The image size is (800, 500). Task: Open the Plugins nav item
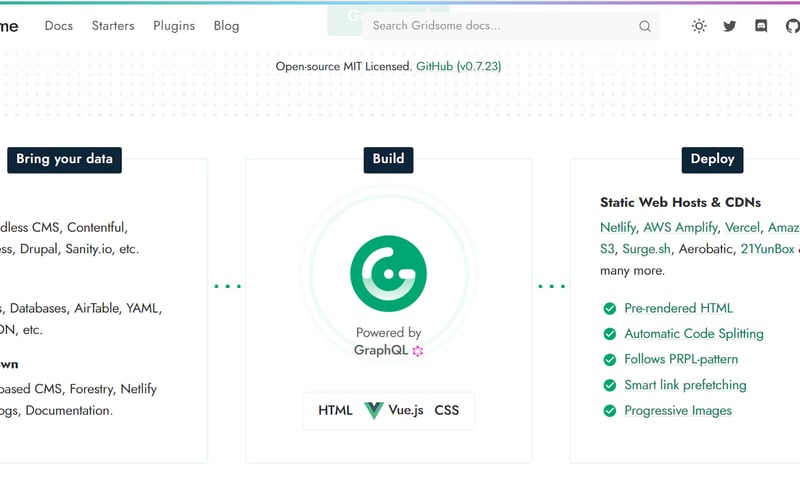(x=174, y=26)
